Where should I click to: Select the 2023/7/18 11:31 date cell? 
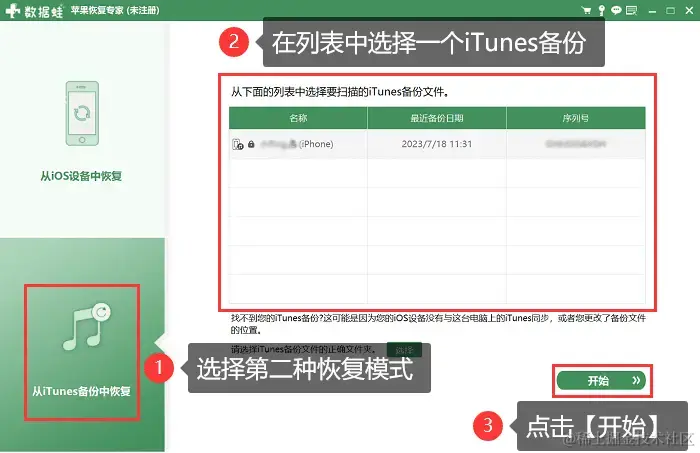tap(437, 144)
